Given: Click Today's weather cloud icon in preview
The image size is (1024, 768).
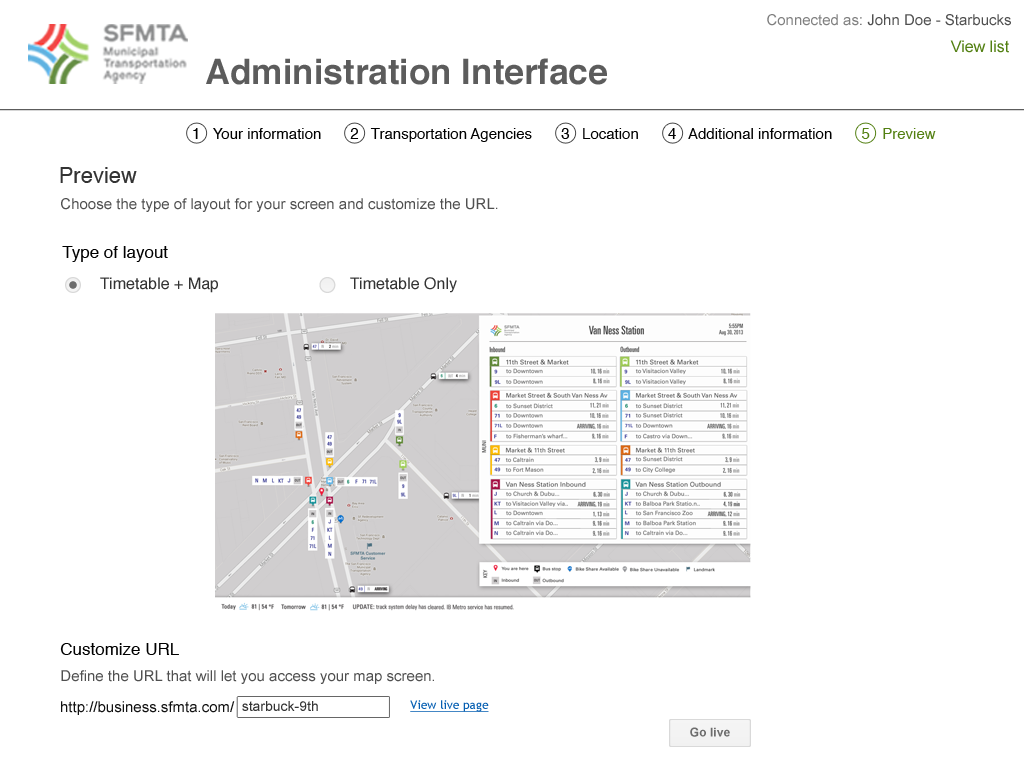Looking at the screenshot, I should pyautogui.click(x=244, y=607).
